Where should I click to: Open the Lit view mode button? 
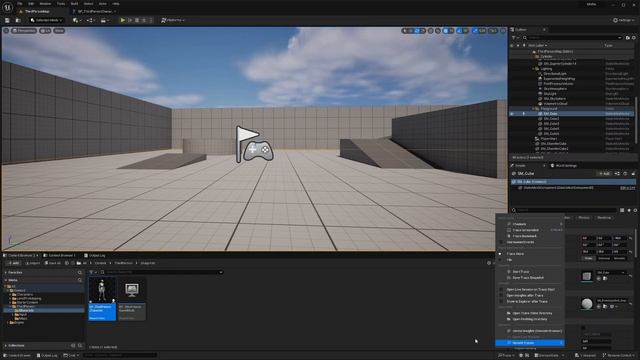[45, 31]
